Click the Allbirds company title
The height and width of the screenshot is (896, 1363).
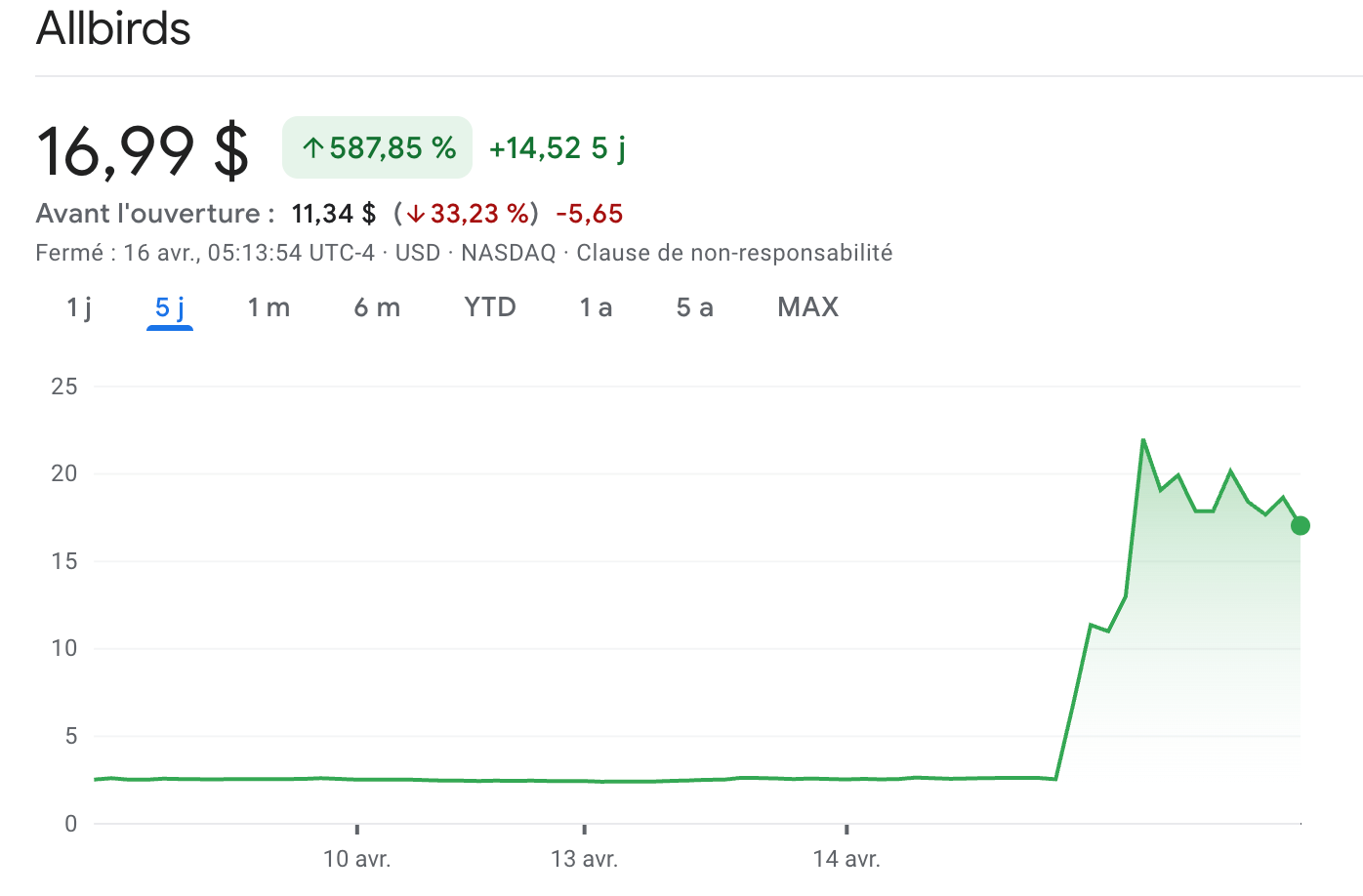[113, 28]
